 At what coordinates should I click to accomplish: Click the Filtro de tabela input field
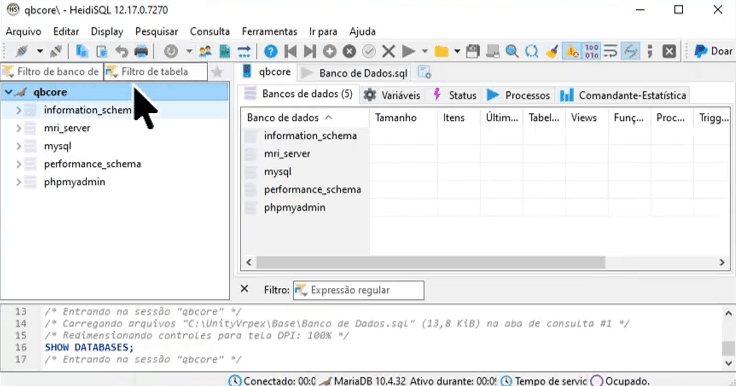click(x=155, y=72)
